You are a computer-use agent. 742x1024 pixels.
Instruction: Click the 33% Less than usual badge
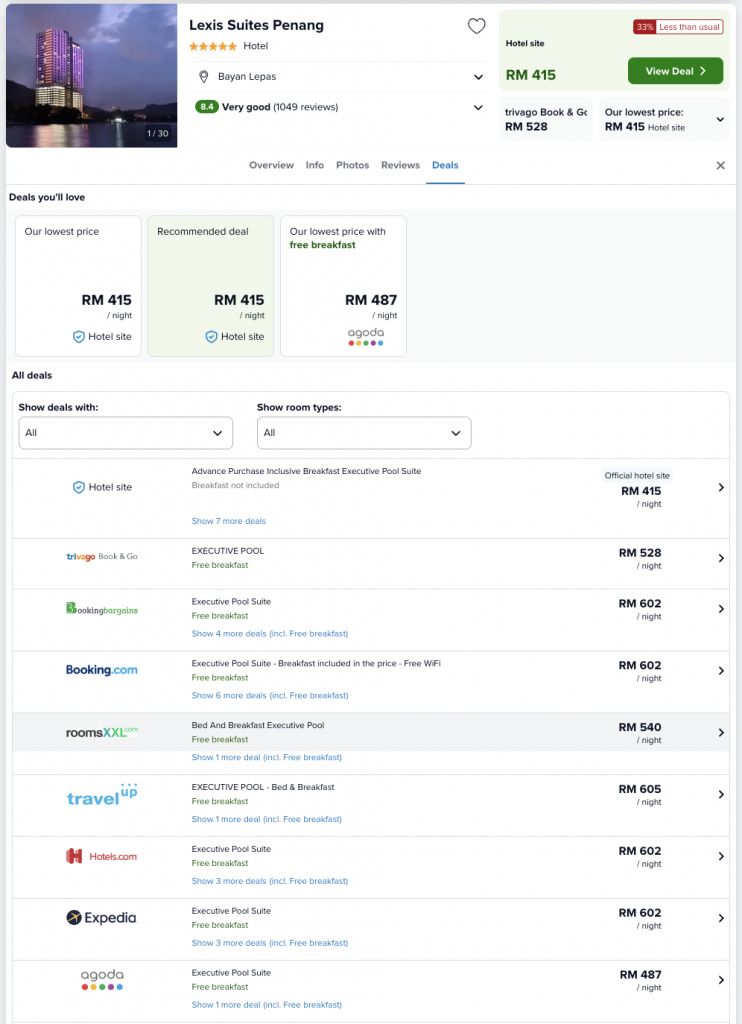[x=678, y=27]
